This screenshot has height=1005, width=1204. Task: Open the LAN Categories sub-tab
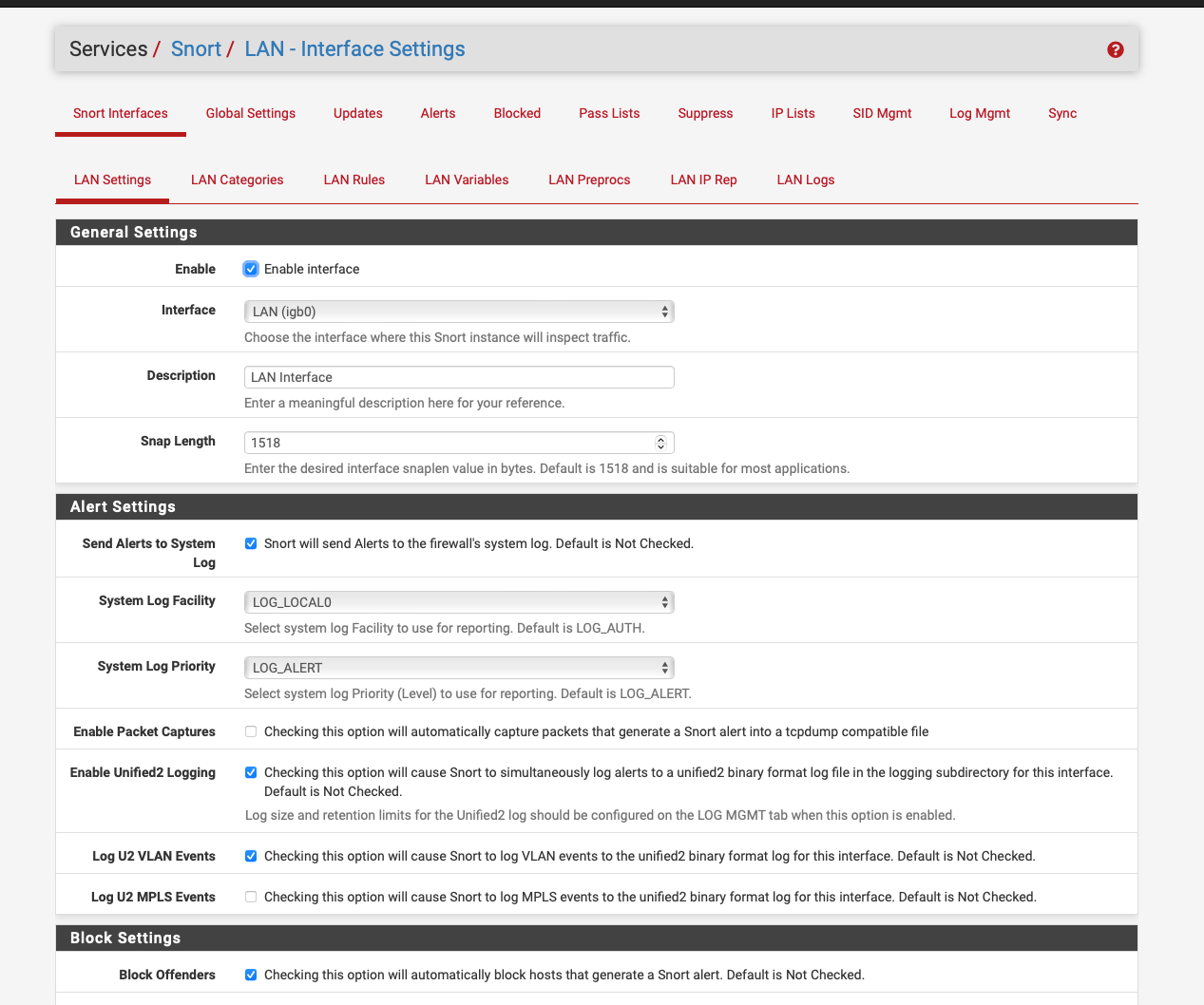click(238, 180)
